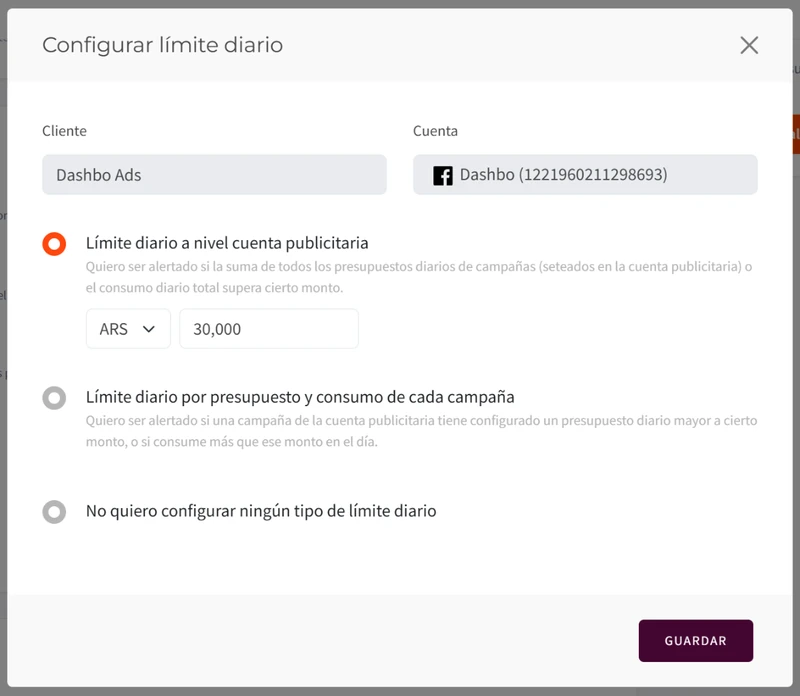Click the 30,000 amount input field
The height and width of the screenshot is (696, 800).
269,329
